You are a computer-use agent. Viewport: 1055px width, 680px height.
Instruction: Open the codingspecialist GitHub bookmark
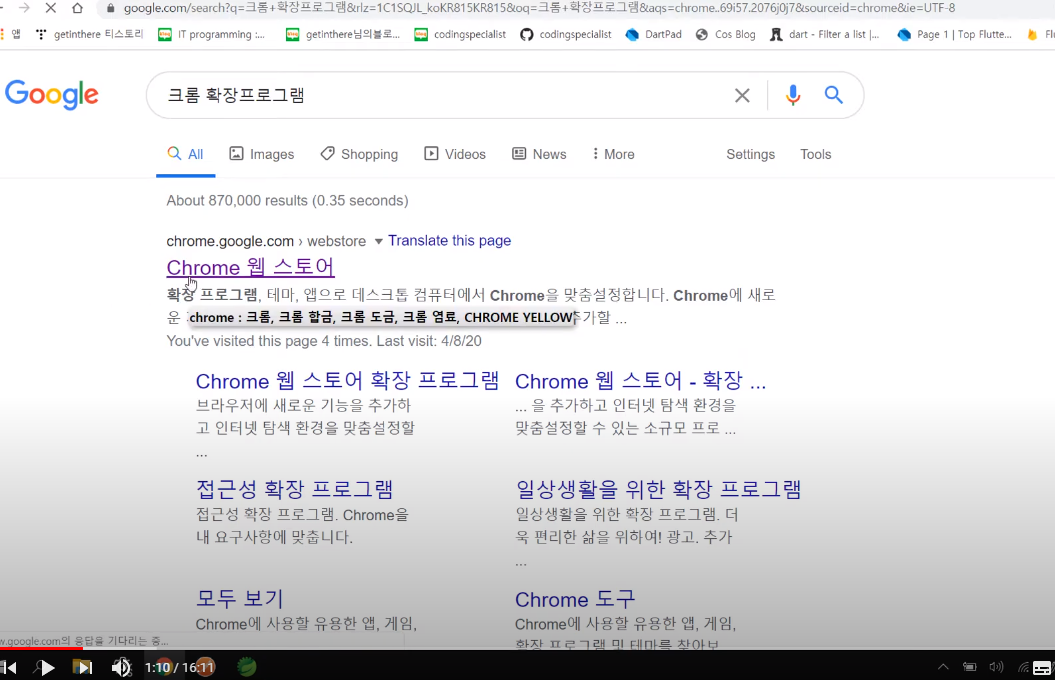point(565,34)
